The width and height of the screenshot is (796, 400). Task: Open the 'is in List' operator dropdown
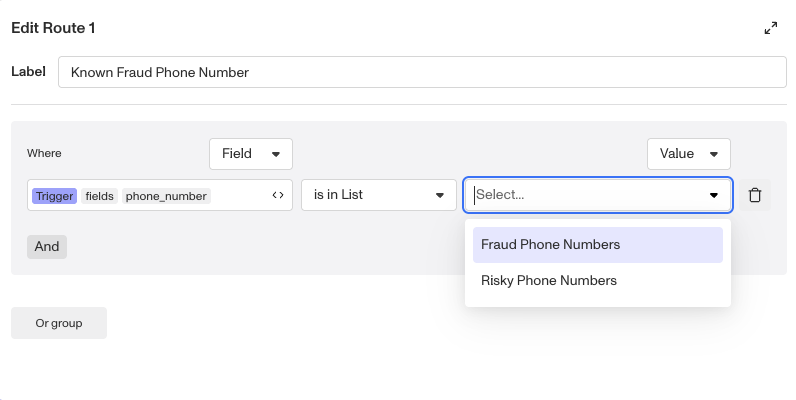tap(378, 195)
